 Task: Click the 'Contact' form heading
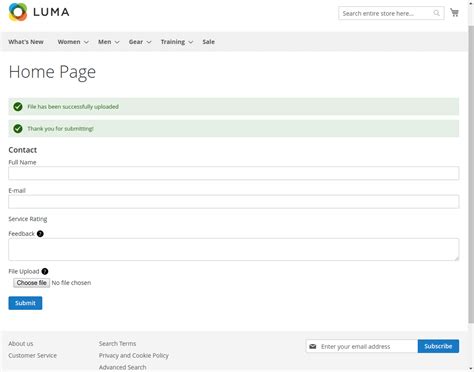click(x=23, y=150)
